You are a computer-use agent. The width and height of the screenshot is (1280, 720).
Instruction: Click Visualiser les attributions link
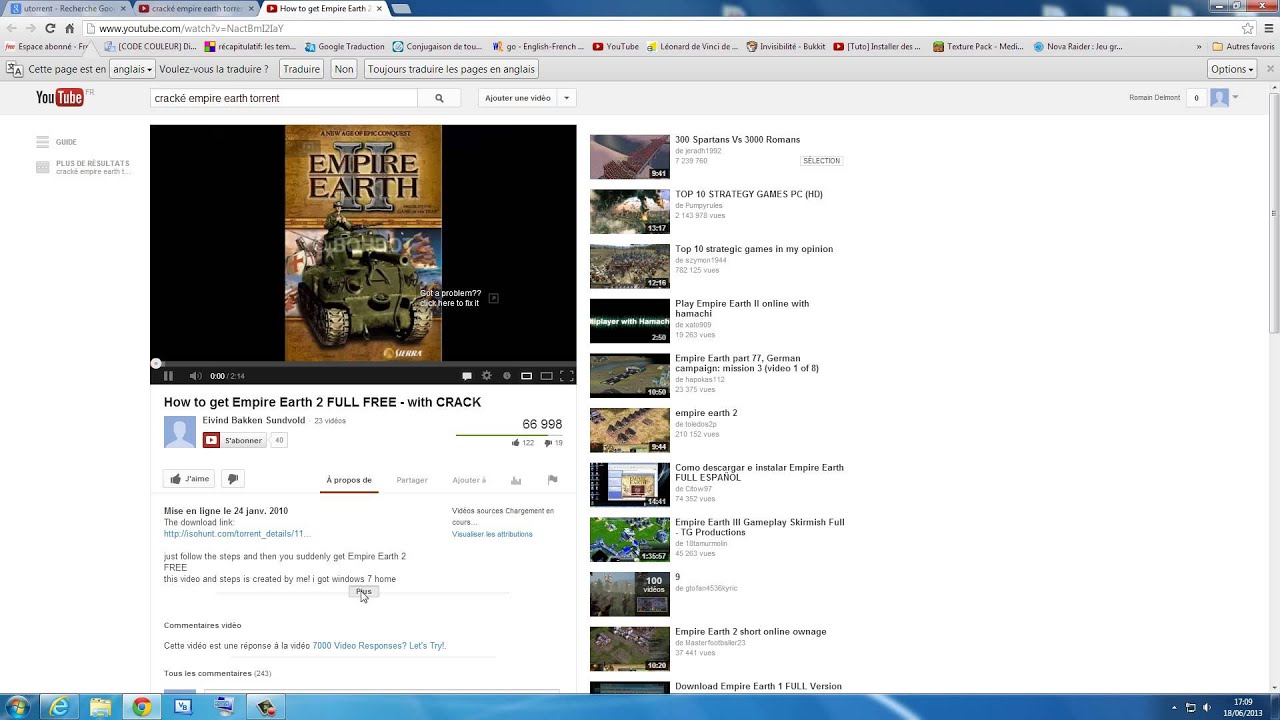pyautogui.click(x=492, y=534)
